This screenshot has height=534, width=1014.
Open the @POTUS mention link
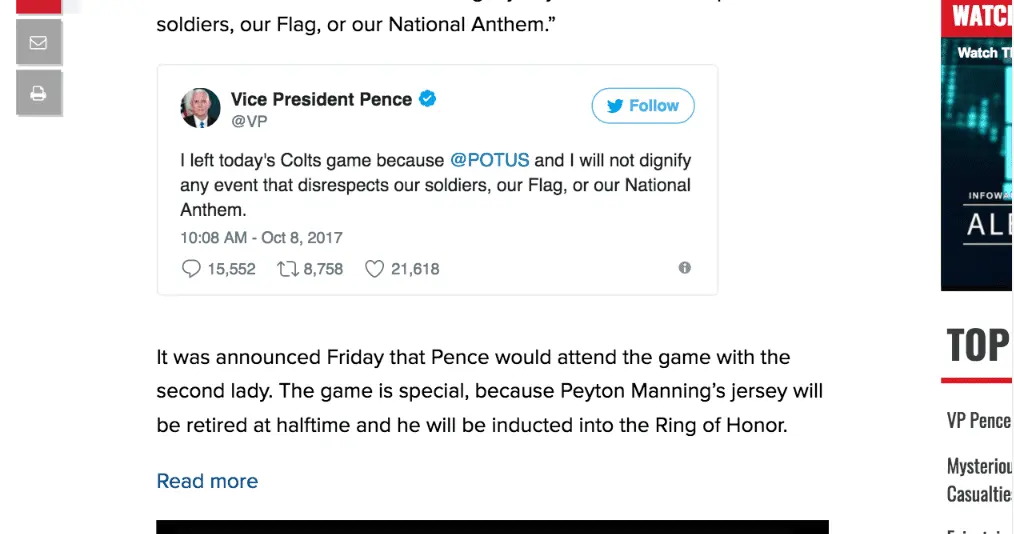(x=489, y=160)
